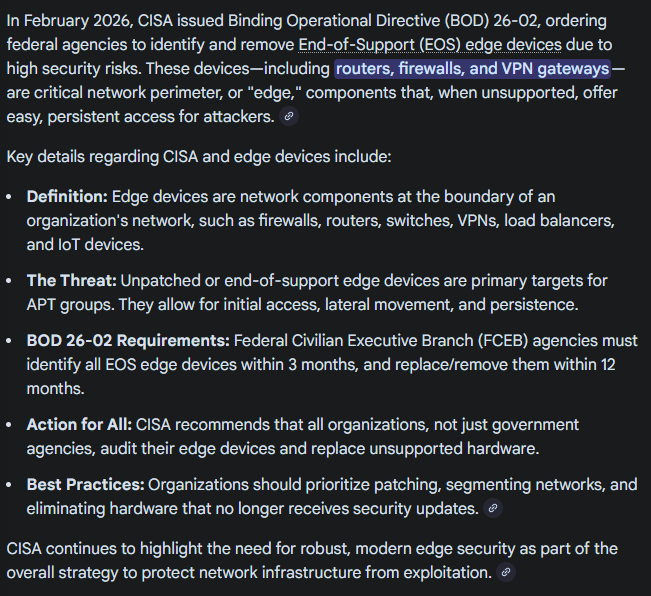The height and width of the screenshot is (596, 651).
Task: Click the "Action for All:" bold heading
Action: (80, 425)
